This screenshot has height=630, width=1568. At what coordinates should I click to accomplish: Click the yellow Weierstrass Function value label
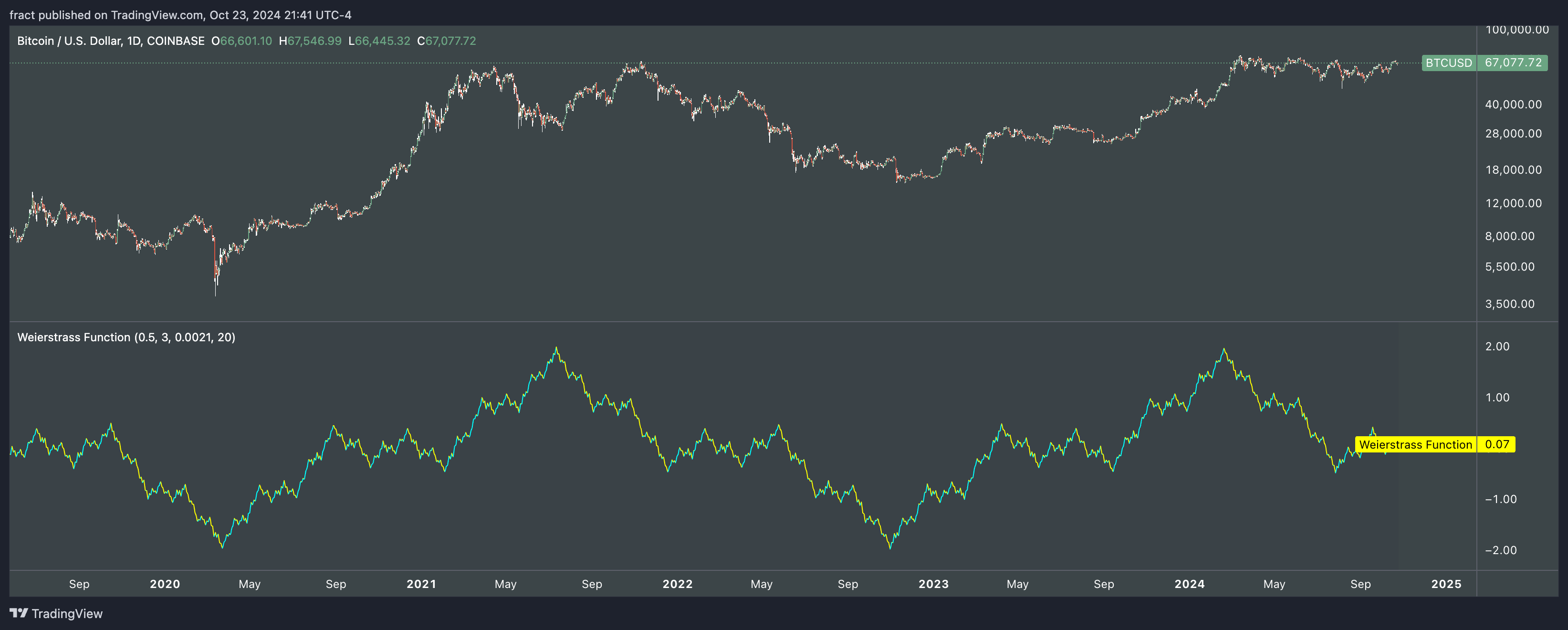[1415, 444]
